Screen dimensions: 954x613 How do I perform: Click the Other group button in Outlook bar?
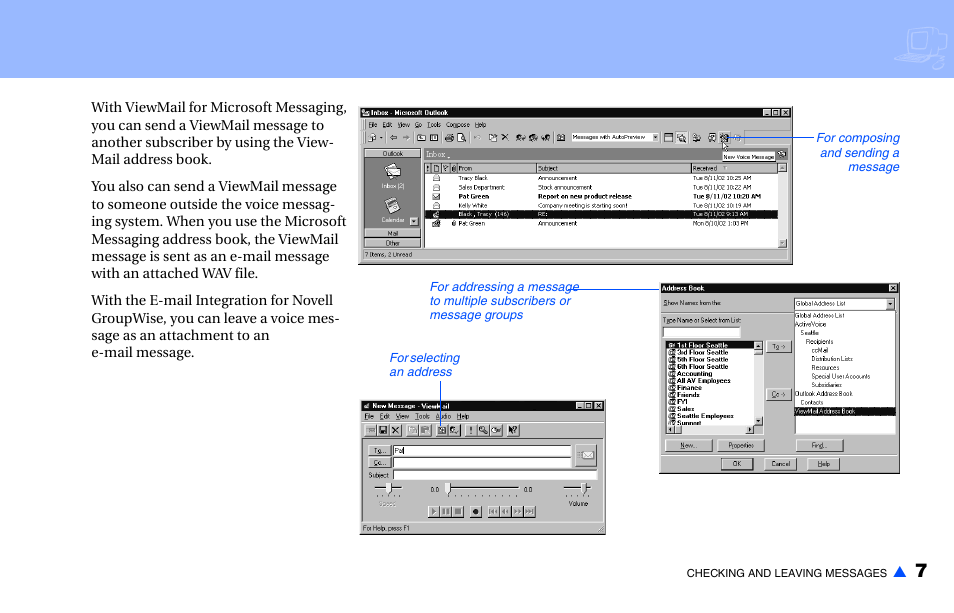392,243
